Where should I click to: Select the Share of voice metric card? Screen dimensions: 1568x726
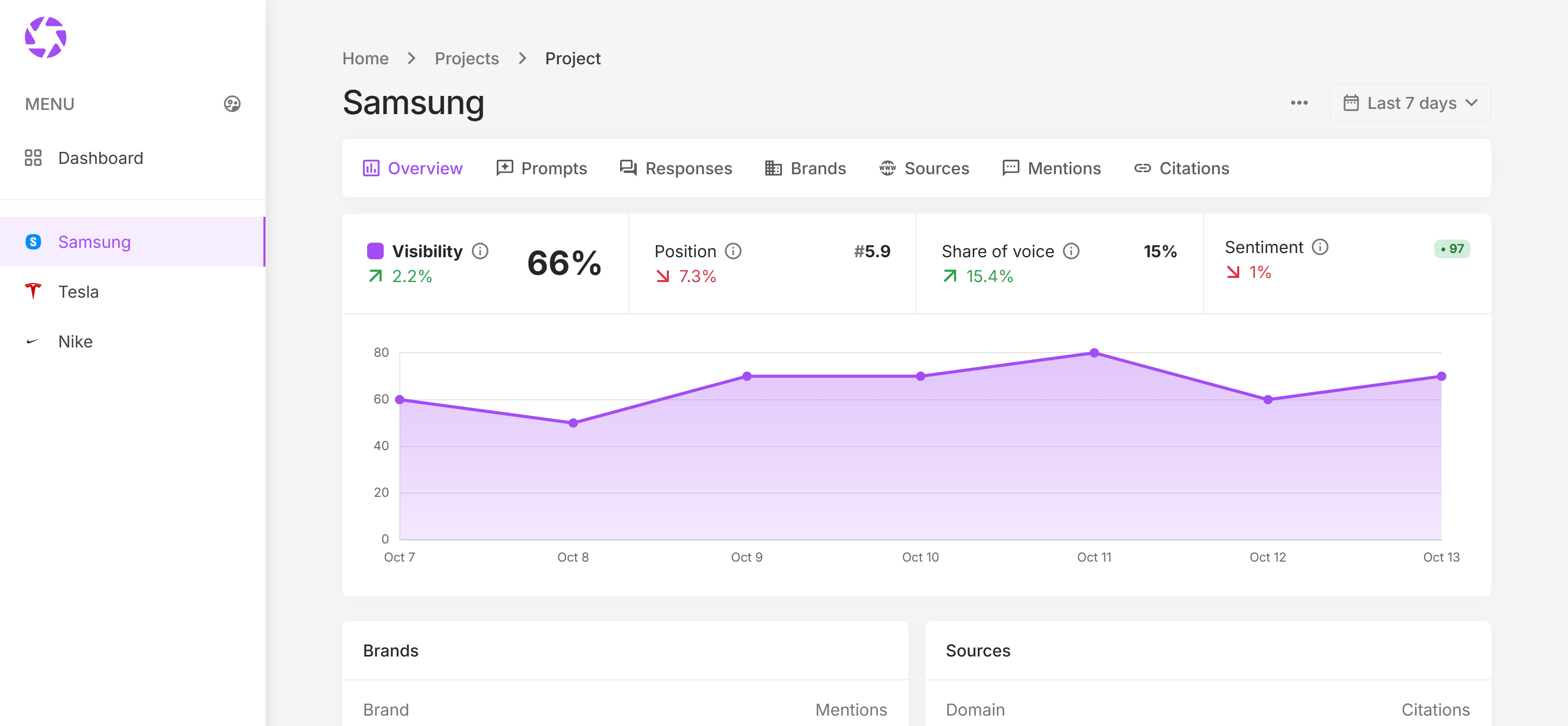click(1060, 263)
